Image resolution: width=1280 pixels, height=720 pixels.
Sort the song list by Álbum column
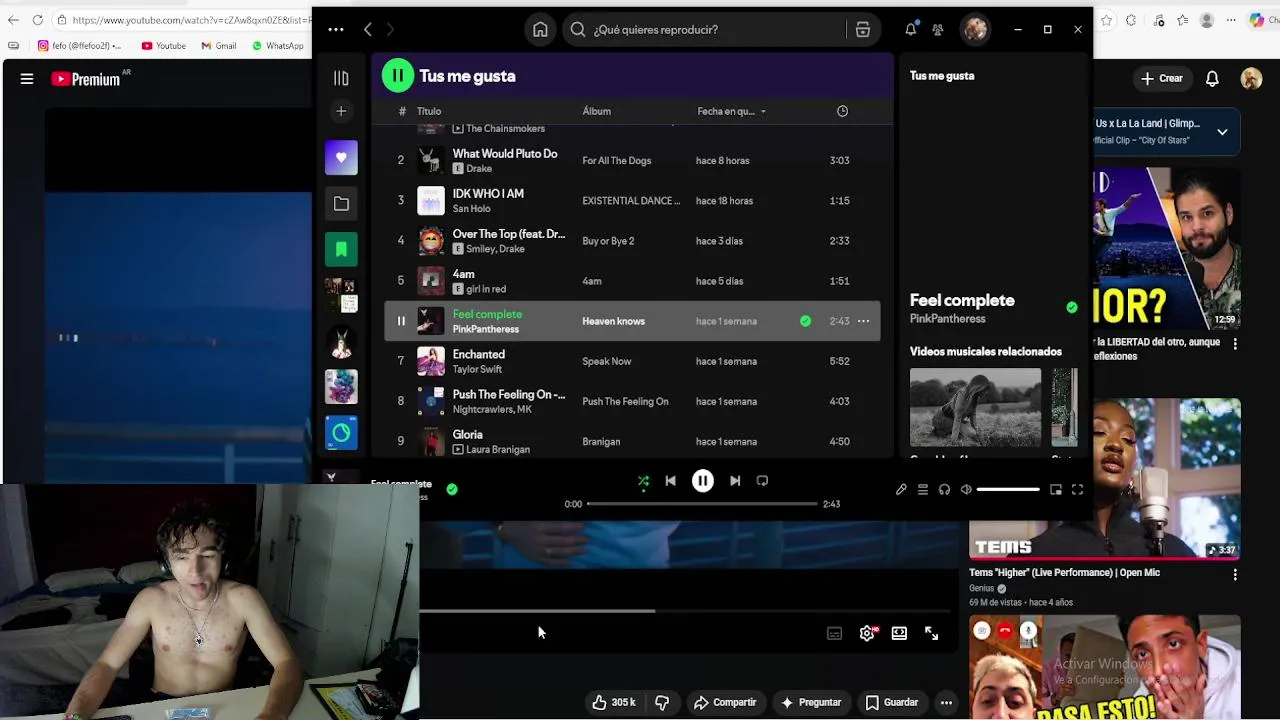[597, 111]
